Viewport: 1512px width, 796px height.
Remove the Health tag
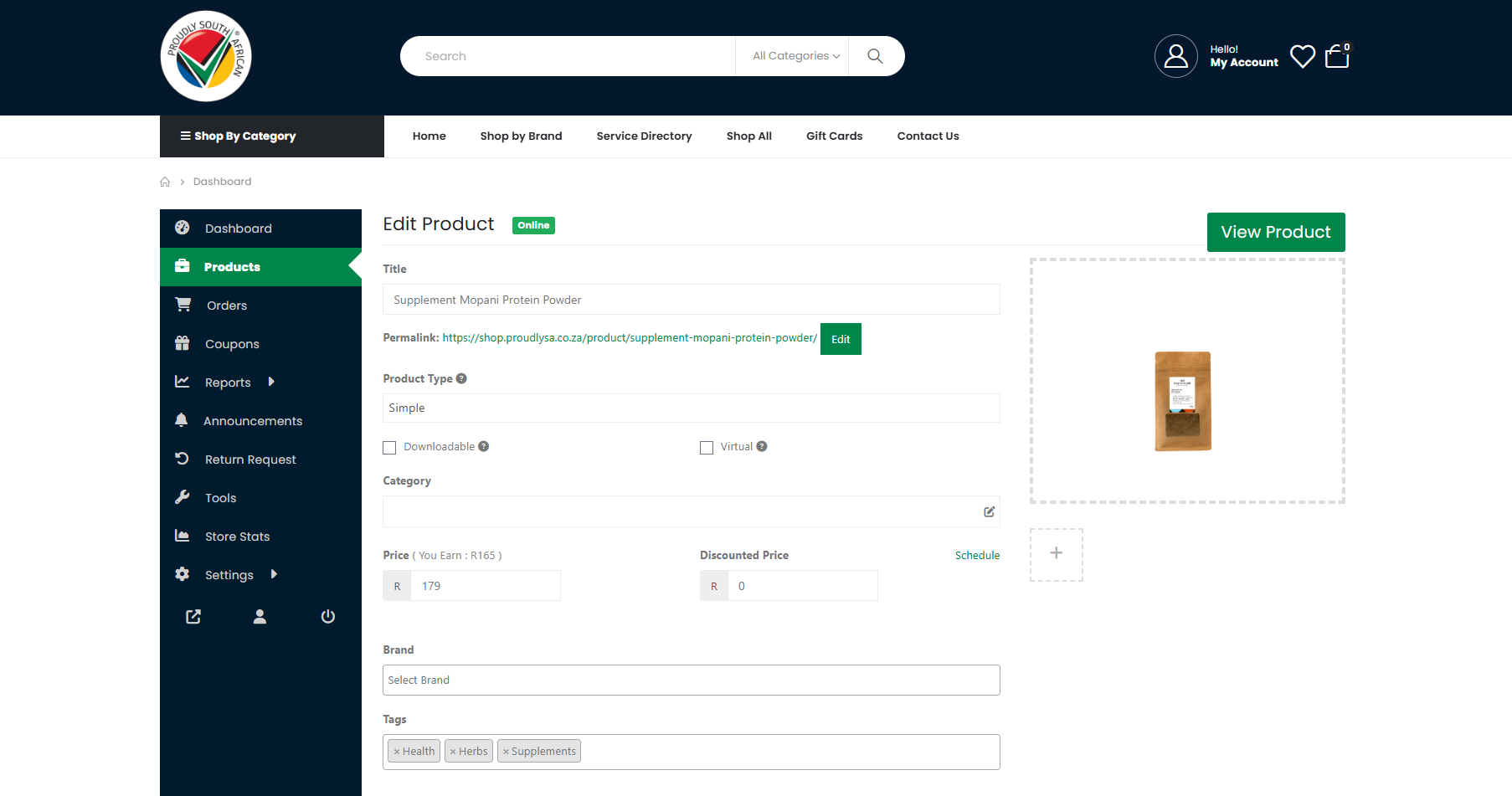pyautogui.click(x=397, y=752)
